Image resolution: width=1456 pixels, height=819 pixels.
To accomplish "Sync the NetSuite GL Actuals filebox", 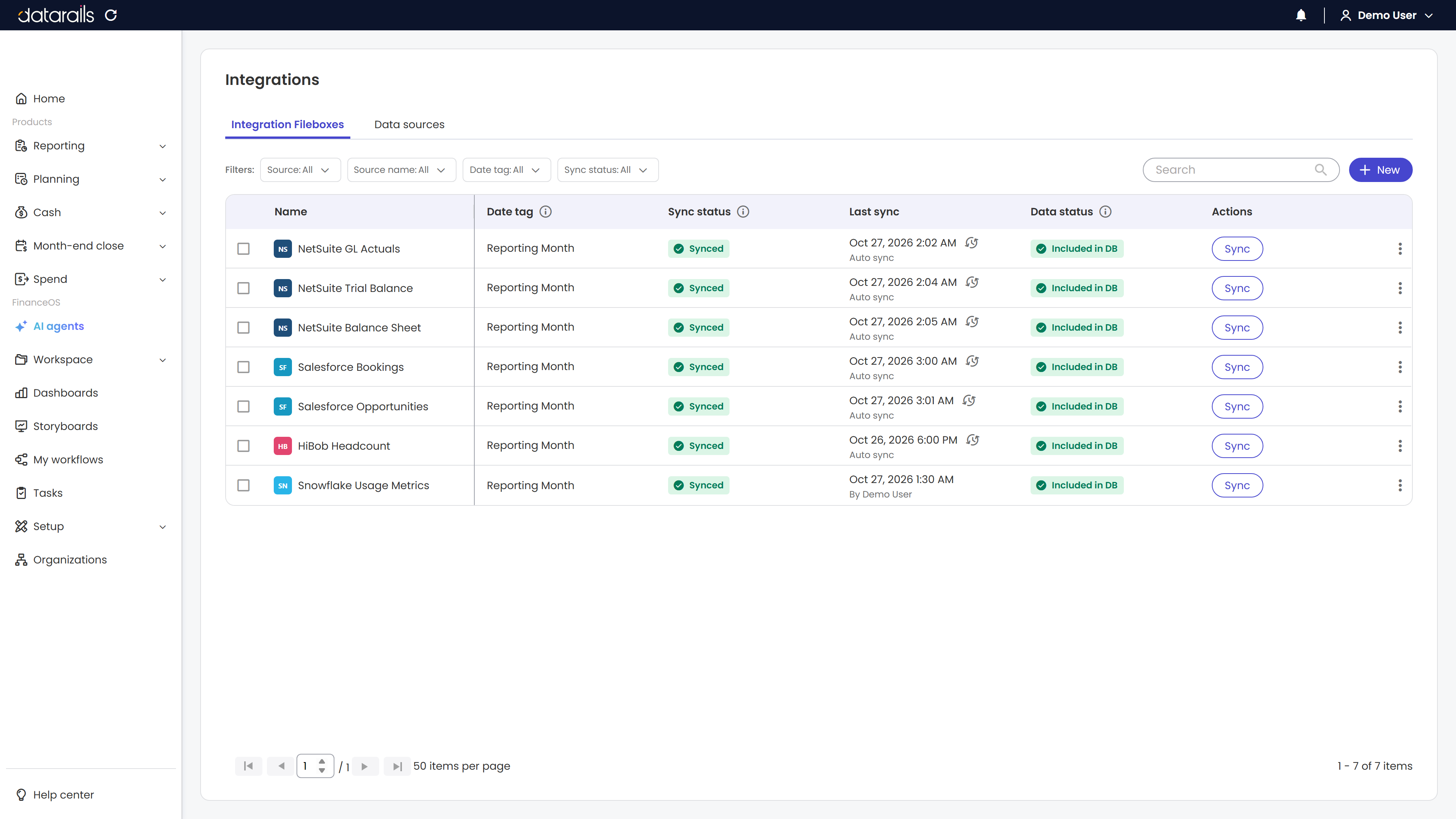I will 1237,249.
